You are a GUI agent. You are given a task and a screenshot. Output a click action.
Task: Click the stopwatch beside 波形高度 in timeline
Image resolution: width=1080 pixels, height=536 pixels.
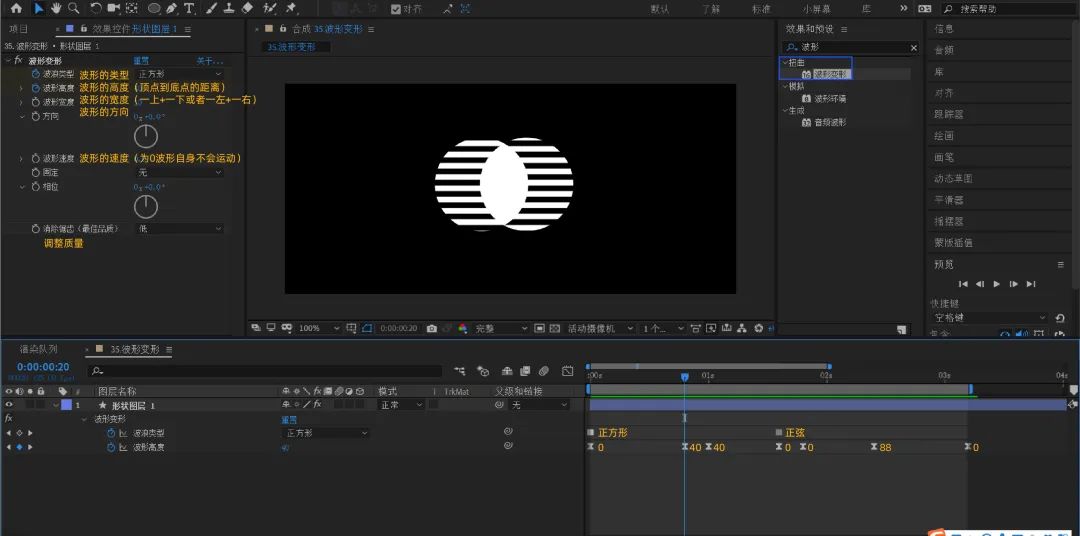(111, 447)
